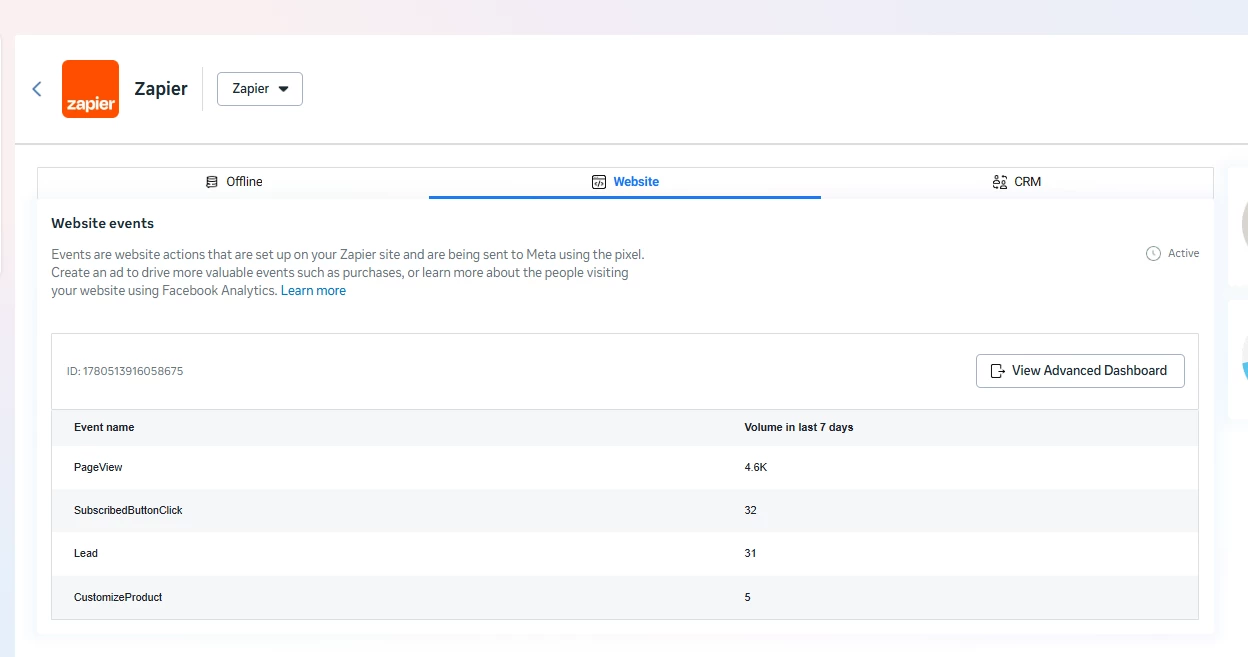Click the Event name column header

coord(104,427)
